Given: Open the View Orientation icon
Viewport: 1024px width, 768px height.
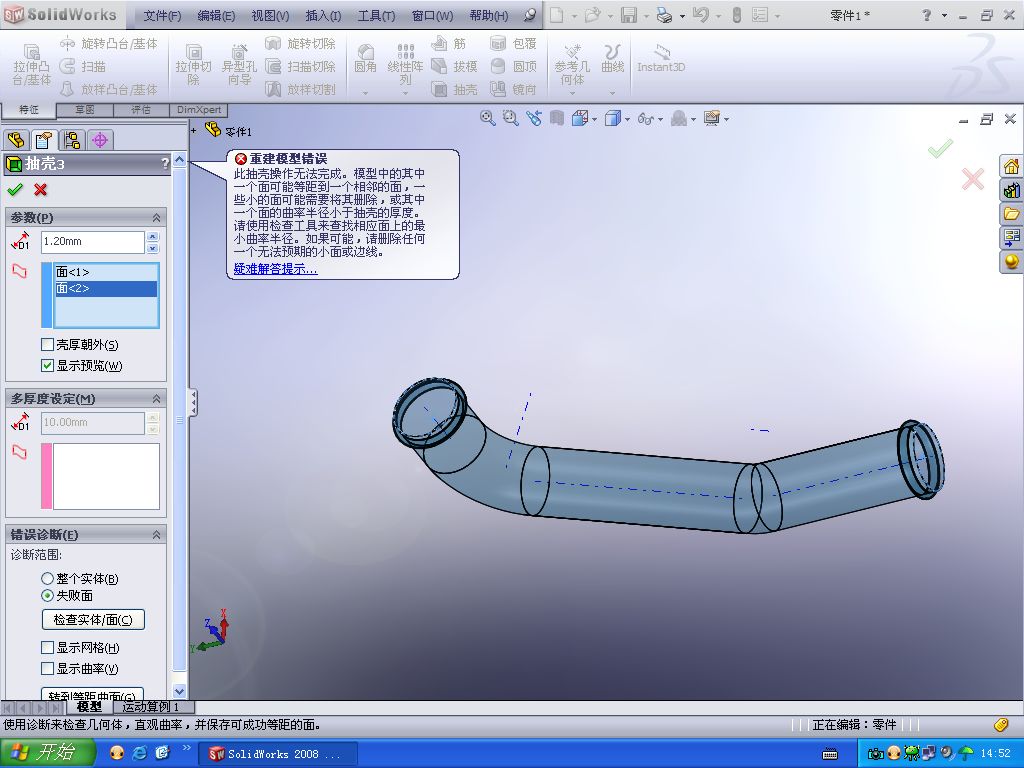Looking at the screenshot, I should tap(579, 118).
